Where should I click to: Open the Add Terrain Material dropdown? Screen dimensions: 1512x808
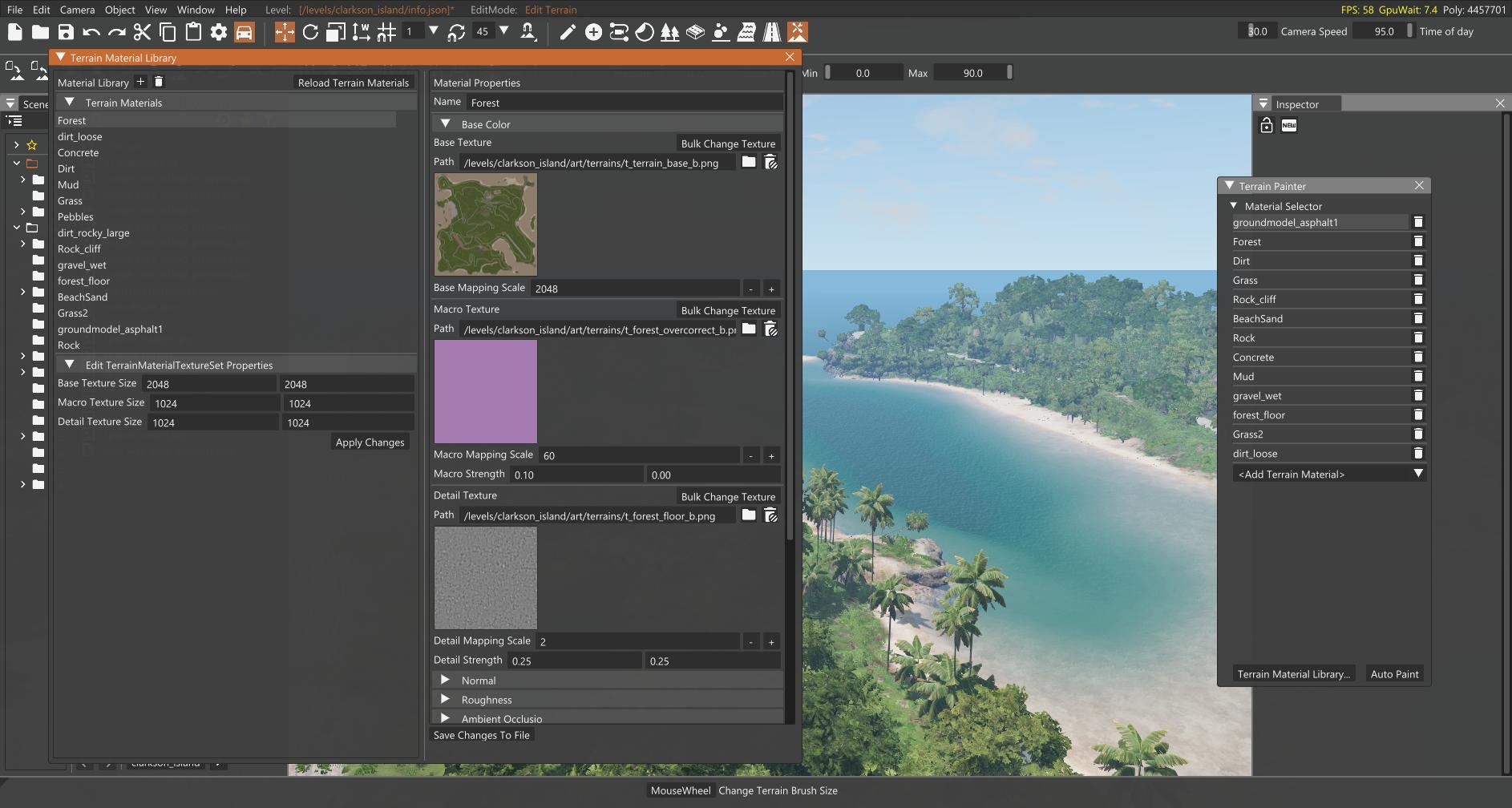pos(1328,474)
